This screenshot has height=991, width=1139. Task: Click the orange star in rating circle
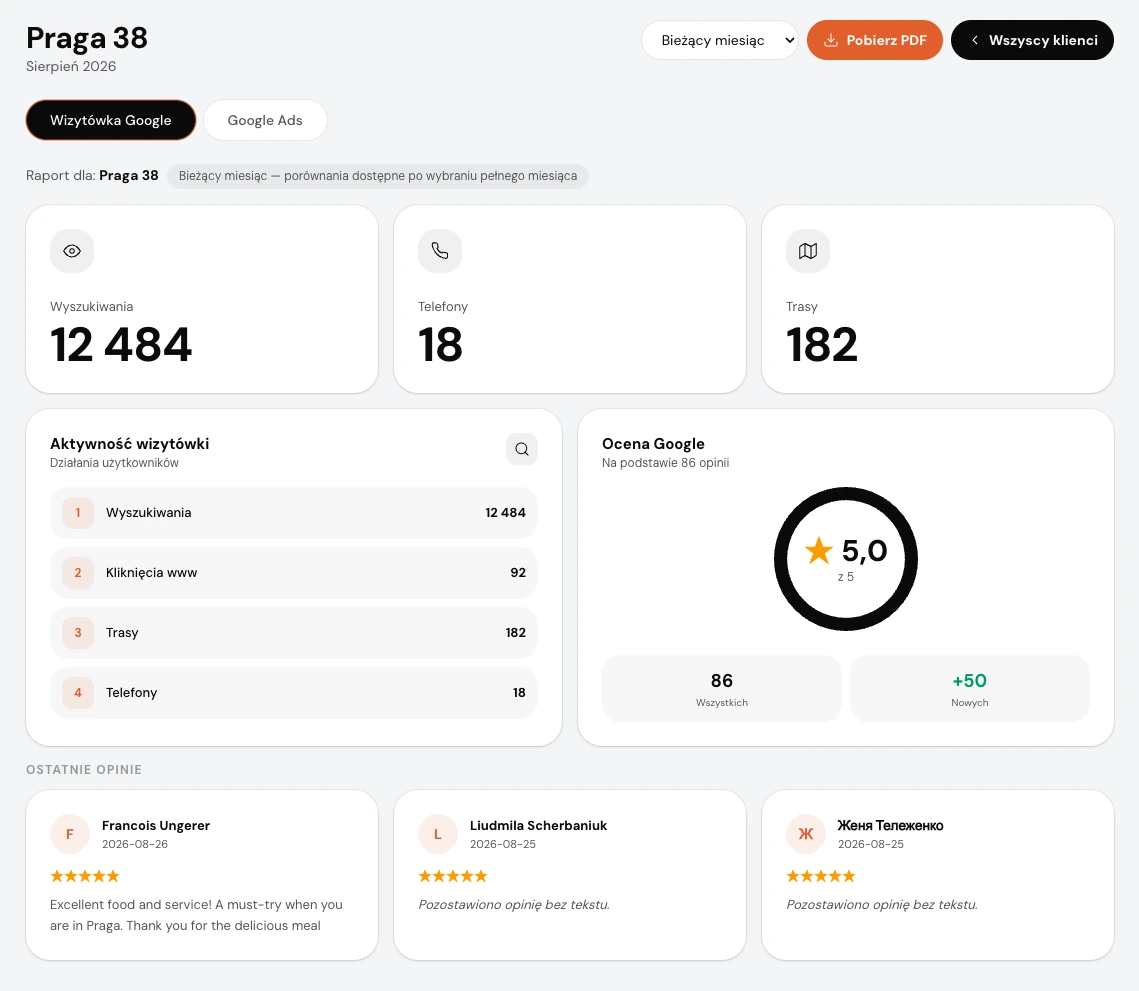pos(819,551)
